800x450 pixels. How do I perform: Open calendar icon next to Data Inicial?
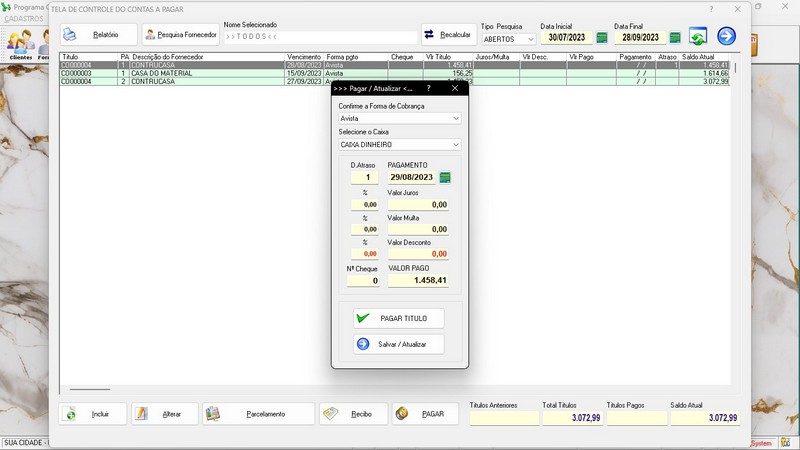602,38
